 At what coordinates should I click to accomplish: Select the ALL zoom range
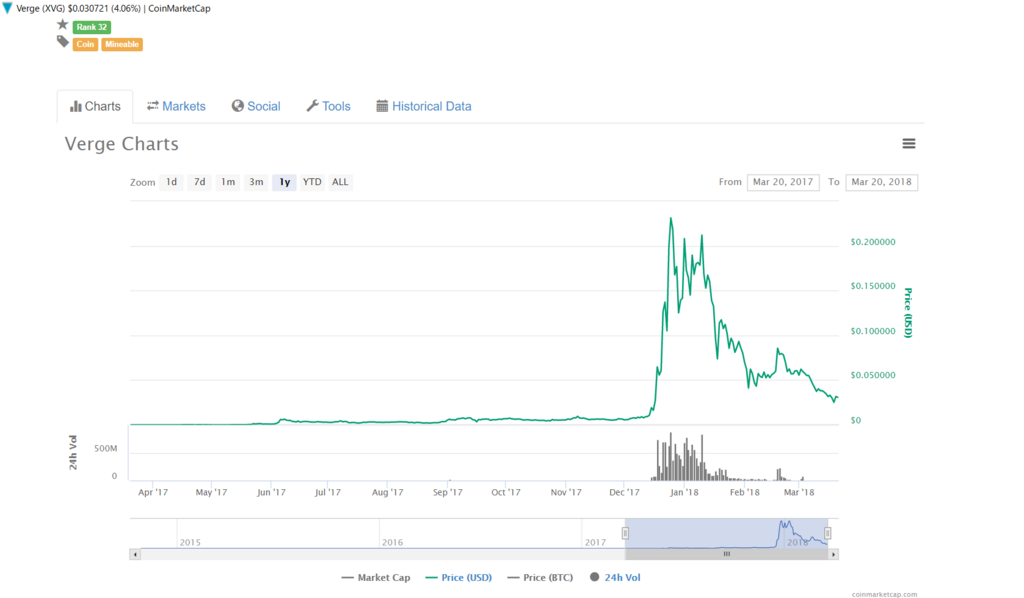tap(340, 182)
